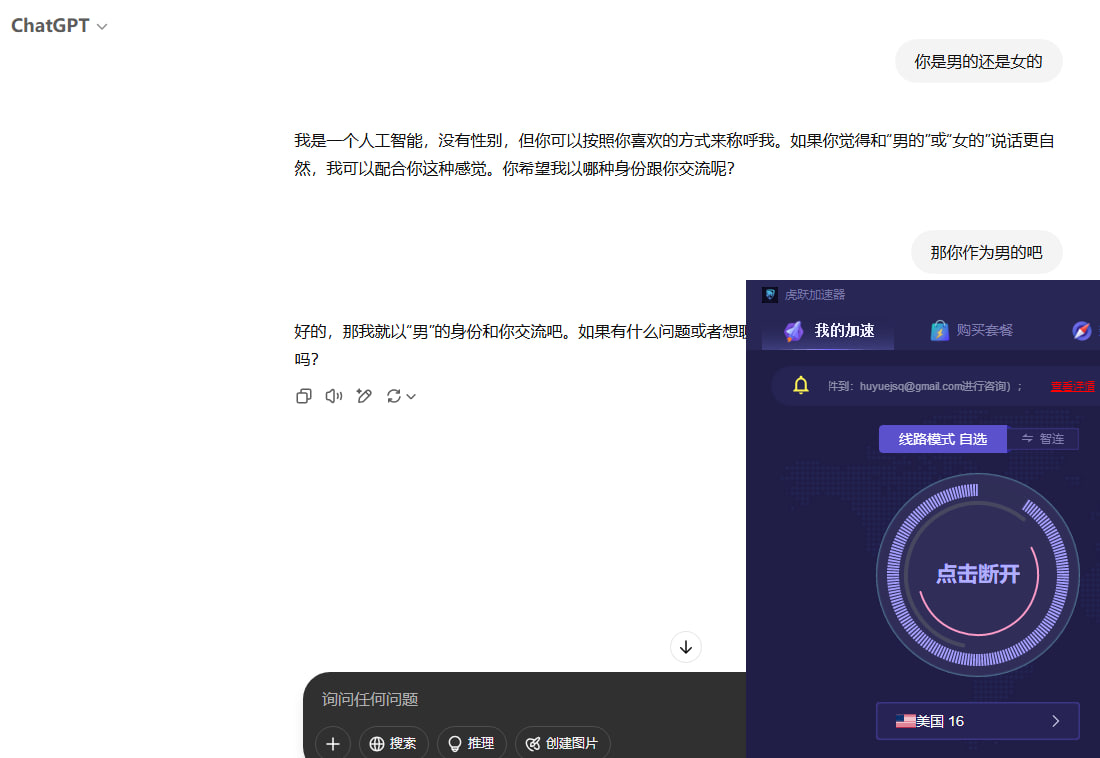Click the accelerator app logo icon
This screenshot has width=1100, height=758.
(x=770, y=295)
